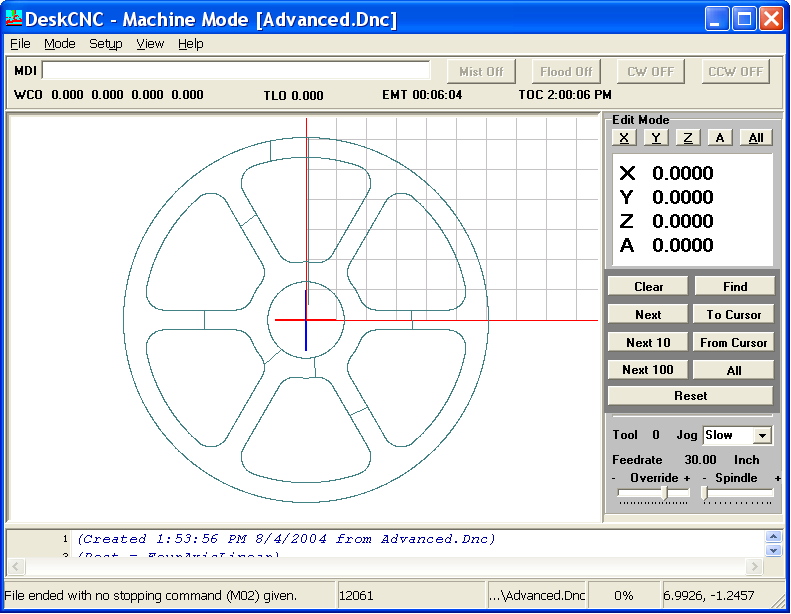
Task: Toggle the X axis edit button
Action: point(624,138)
